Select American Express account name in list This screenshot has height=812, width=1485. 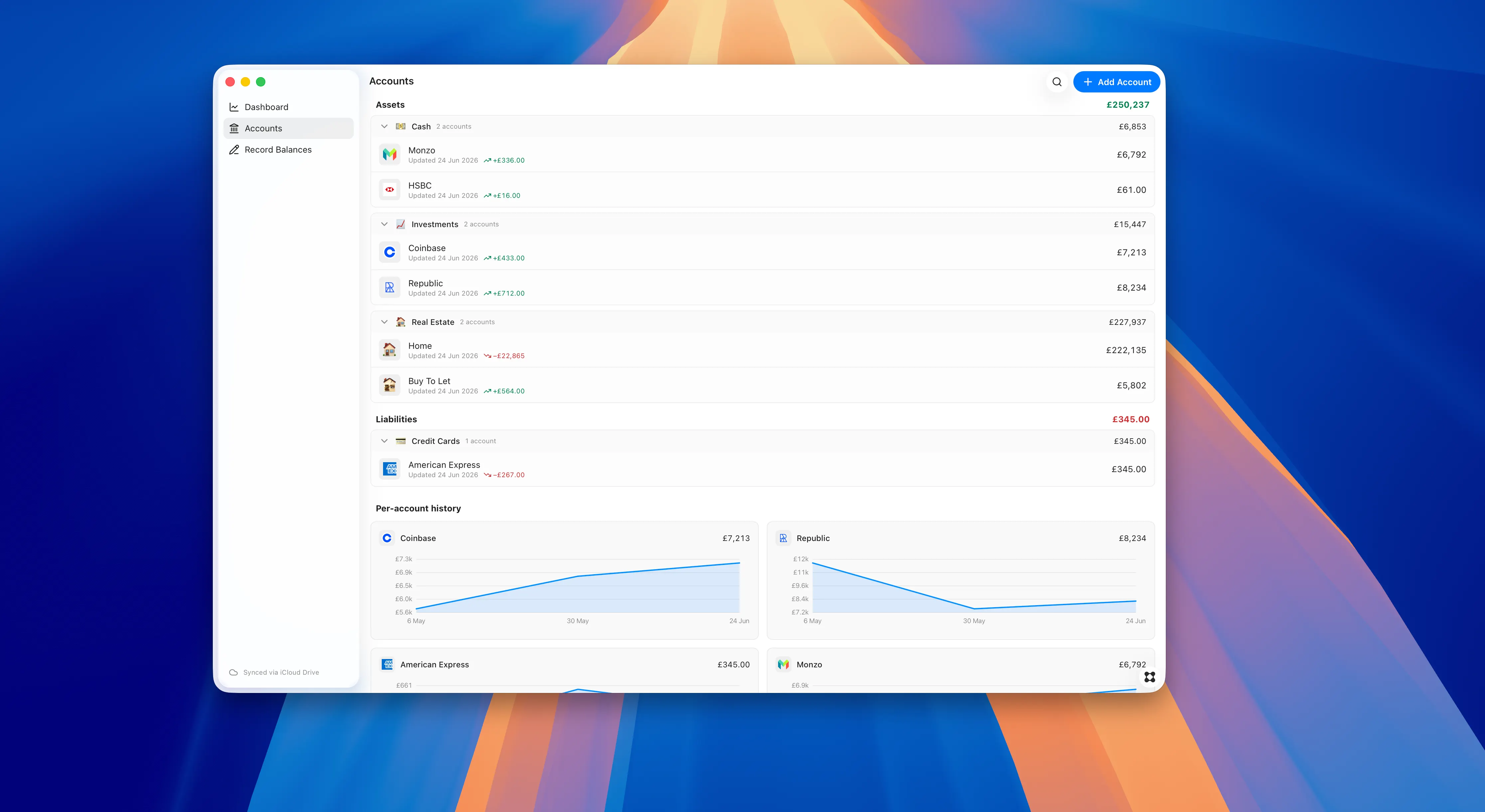(444, 465)
